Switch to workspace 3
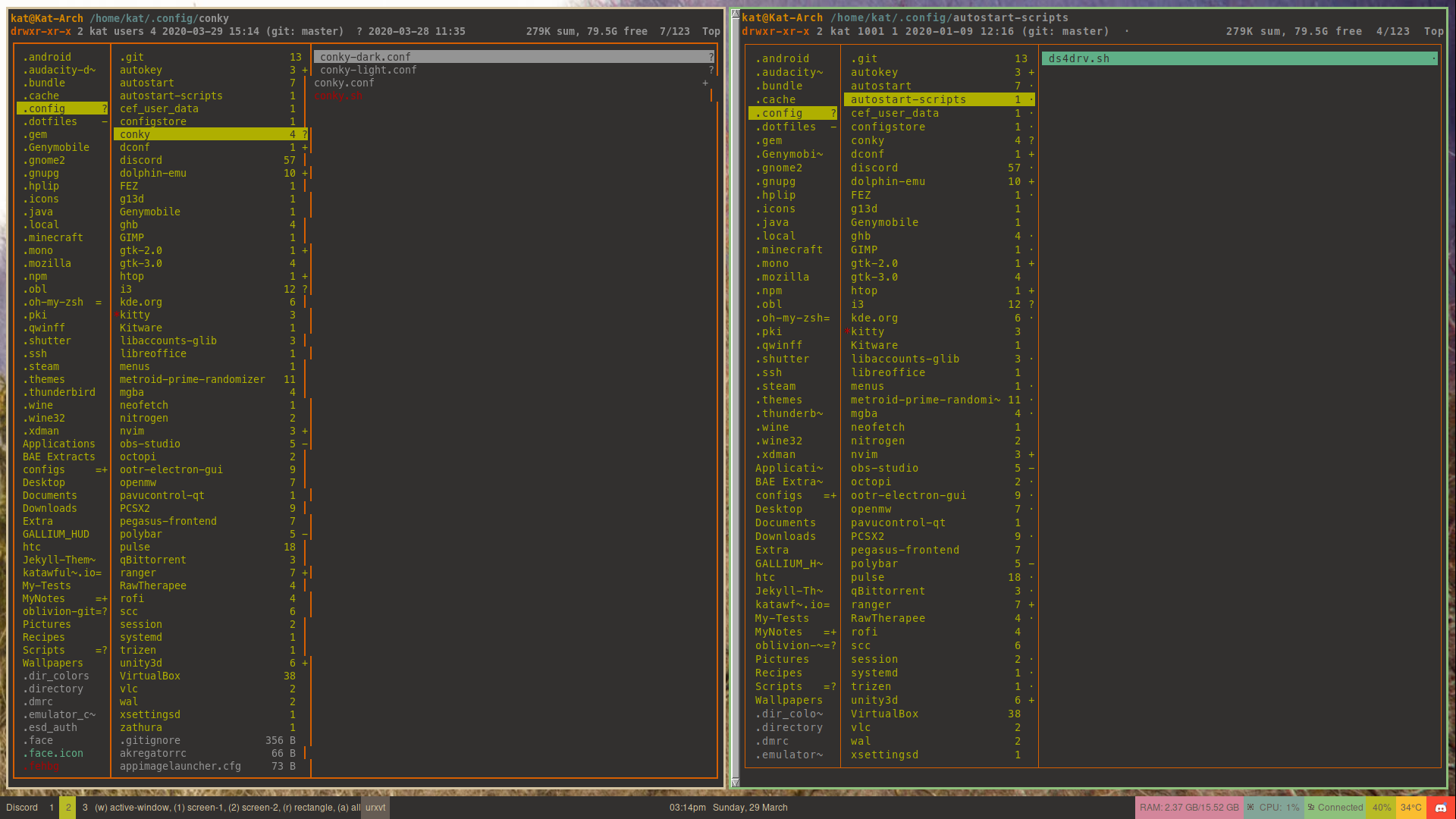This screenshot has height=819, width=1456. 83,808
